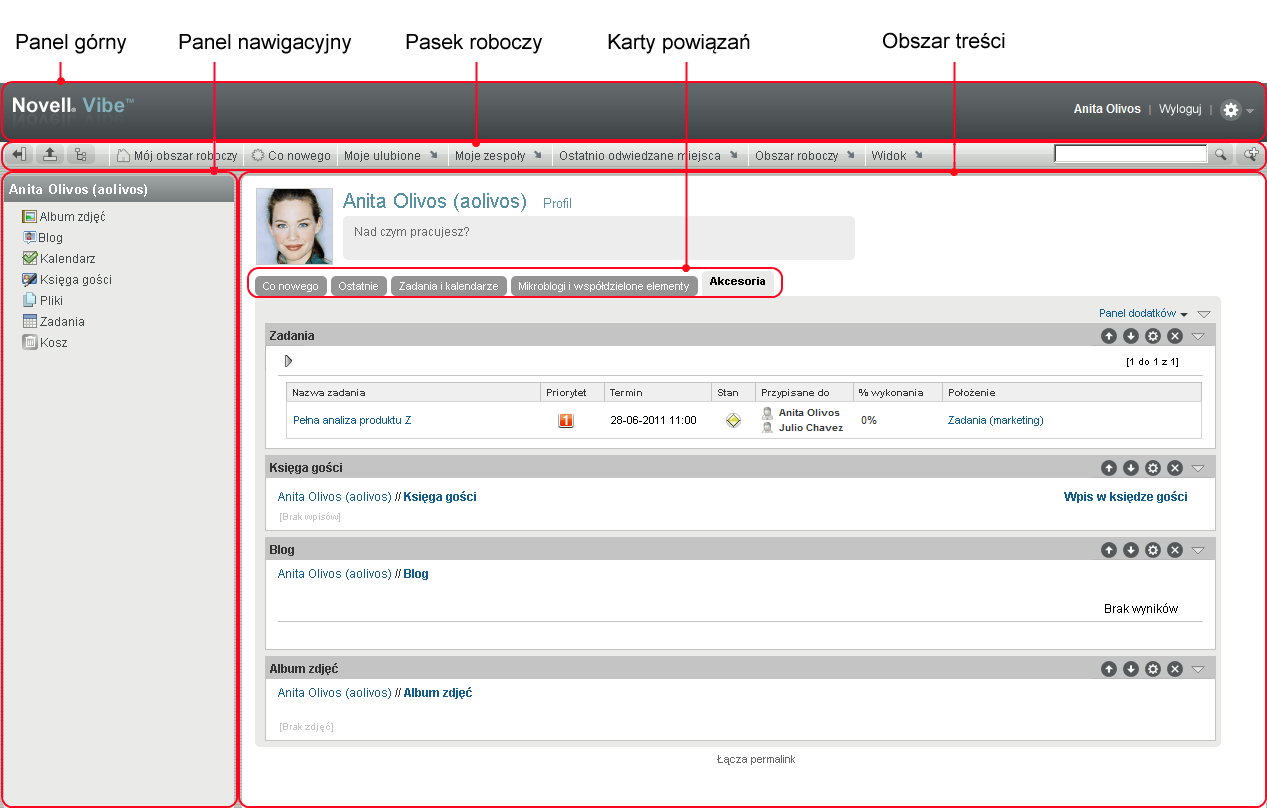This screenshot has width=1267, height=808.
Task: Move the Album zdjęć accessory up
Action: (x=1108, y=669)
